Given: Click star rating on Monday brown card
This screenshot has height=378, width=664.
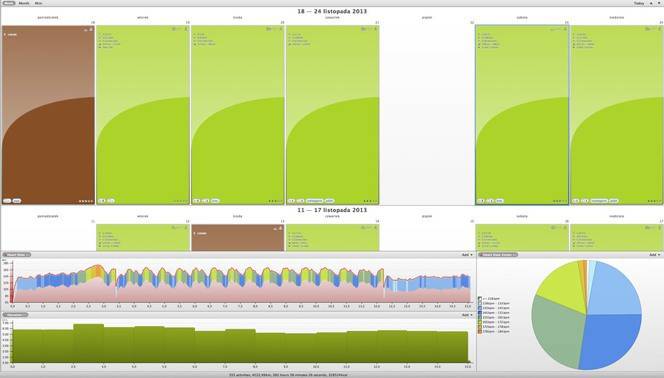Looking at the screenshot, I should (x=86, y=201).
